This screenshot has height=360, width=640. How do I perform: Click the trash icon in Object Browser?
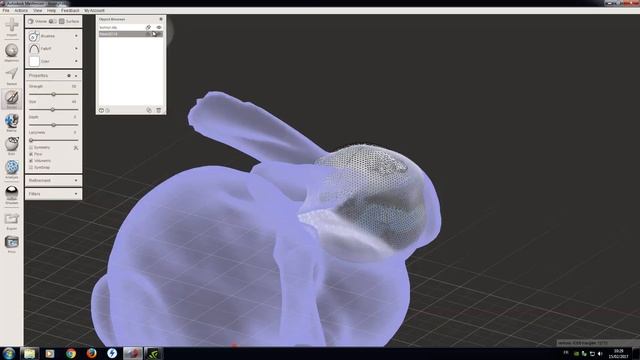[x=159, y=110]
